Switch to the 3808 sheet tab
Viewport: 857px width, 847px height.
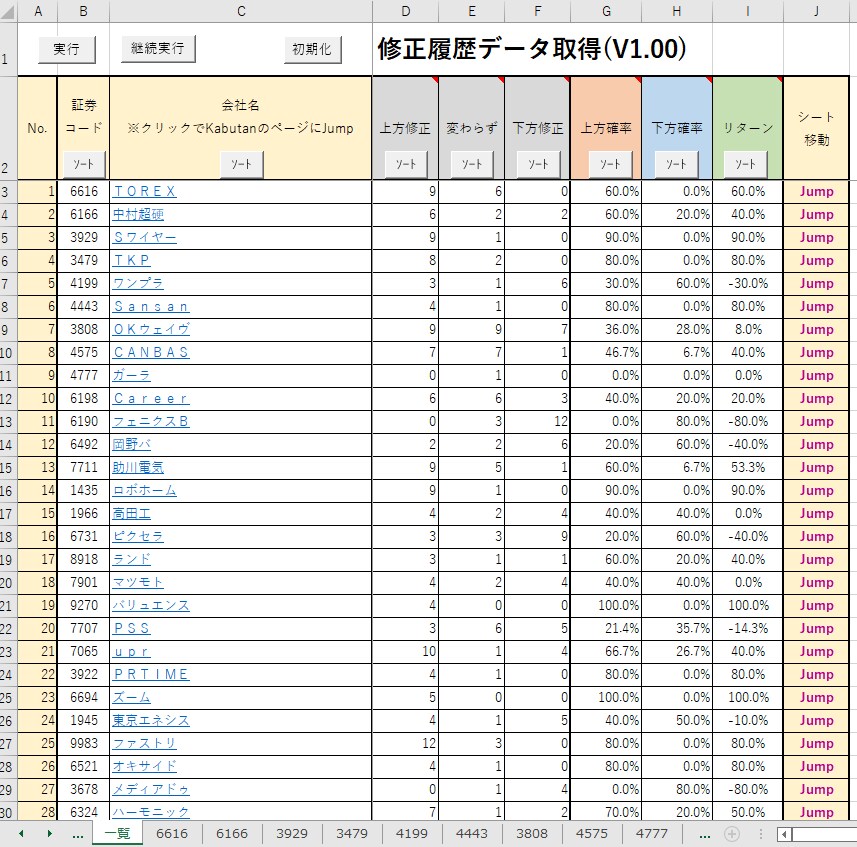pyautogui.click(x=532, y=834)
